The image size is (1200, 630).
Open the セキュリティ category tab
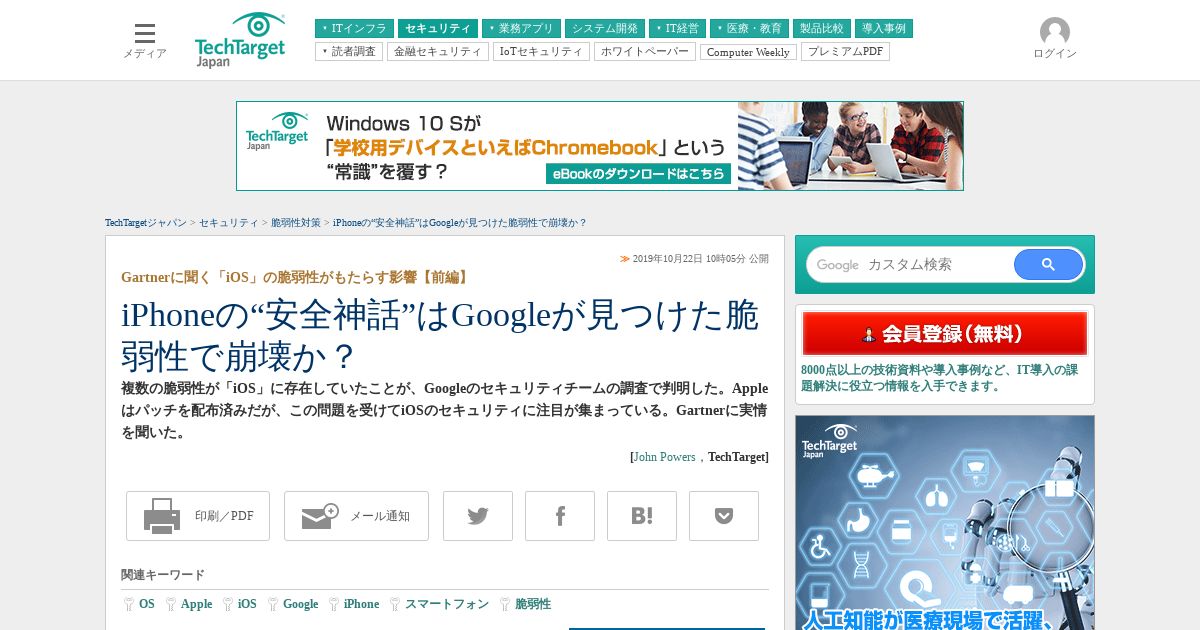pyautogui.click(x=438, y=29)
